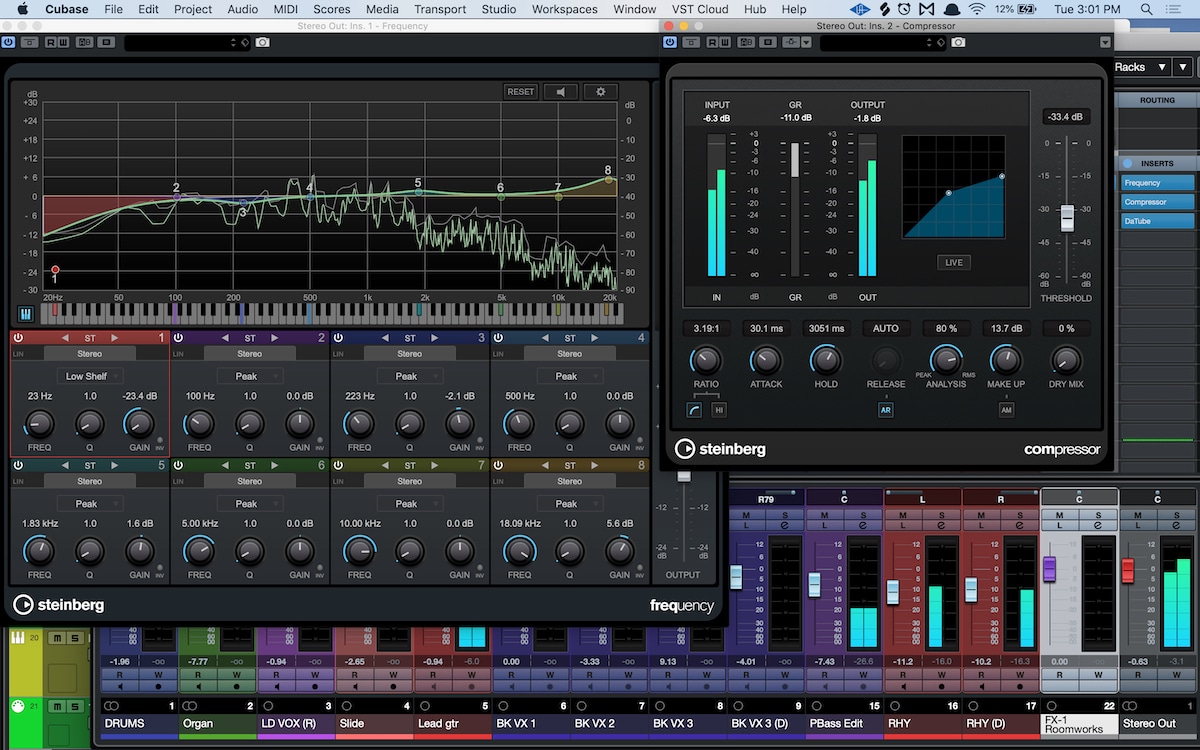Mute the PBass Edit channel

tap(826, 515)
